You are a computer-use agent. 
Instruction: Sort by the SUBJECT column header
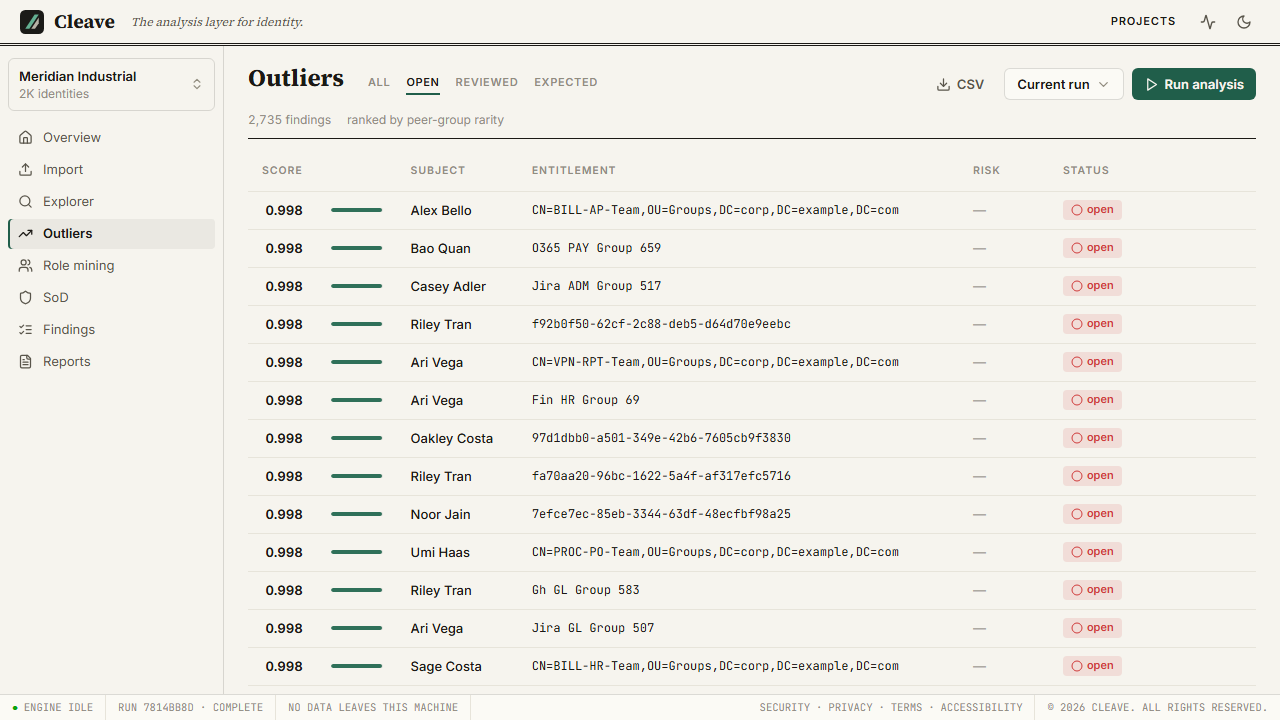pos(438,170)
